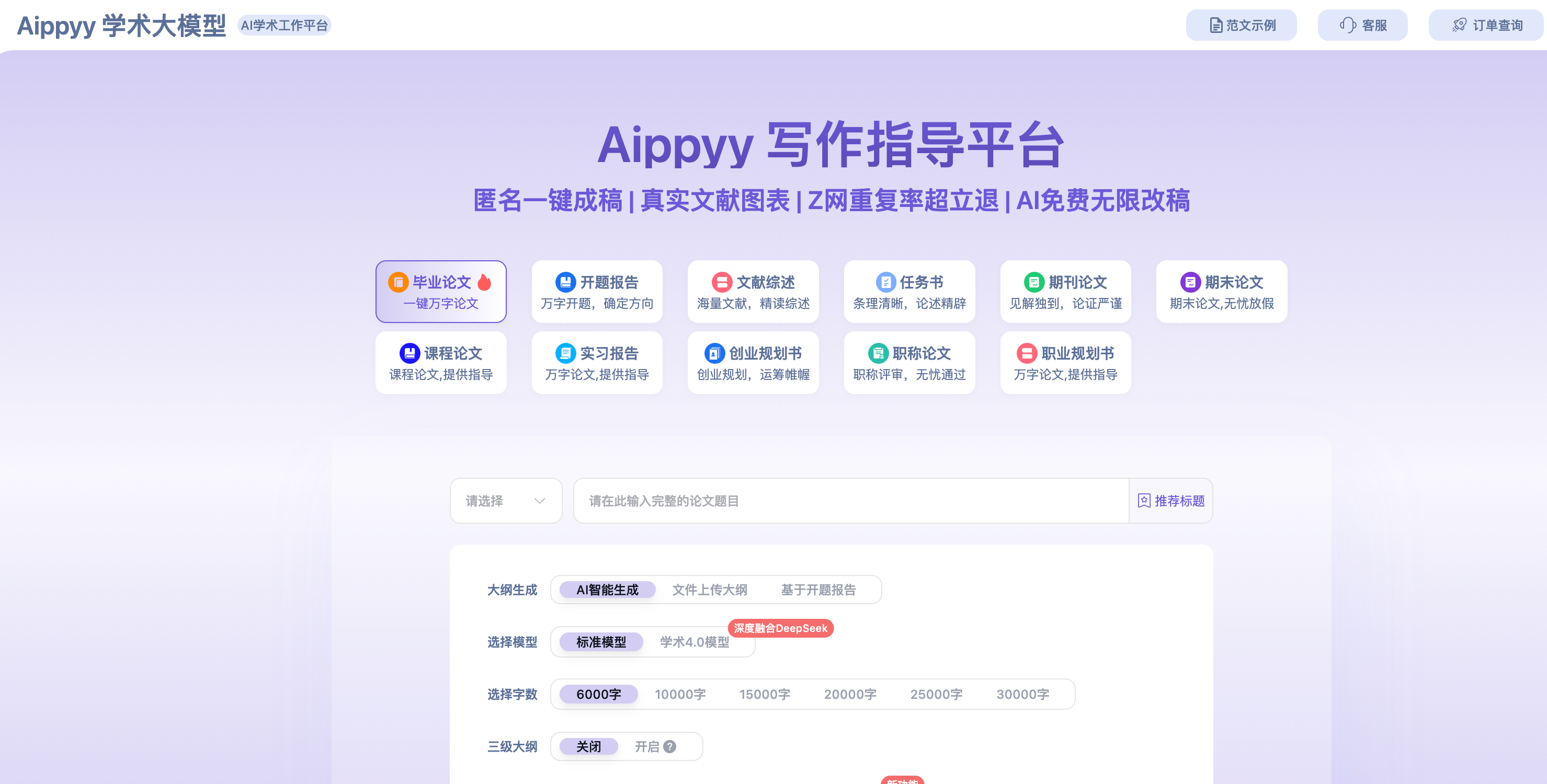Focus the 请在此输入完整的论文题目 input field

tap(851, 501)
